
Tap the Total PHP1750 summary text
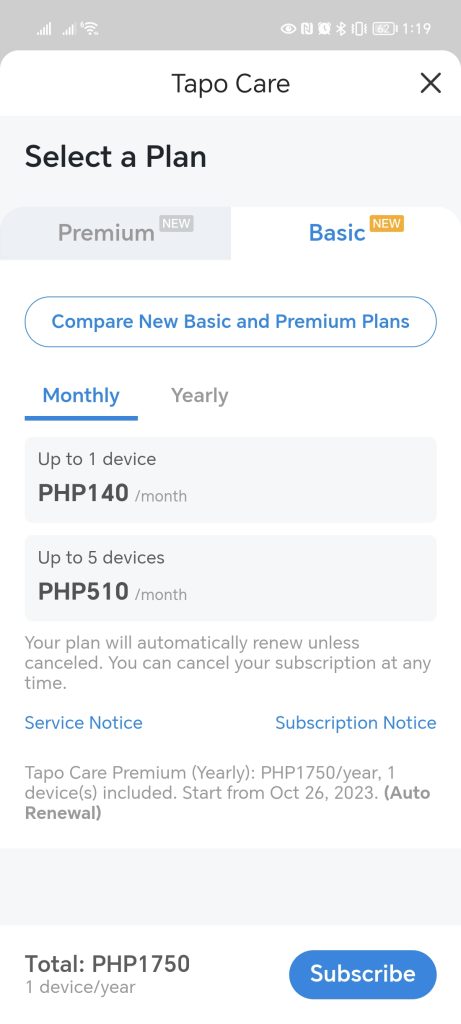click(107, 964)
